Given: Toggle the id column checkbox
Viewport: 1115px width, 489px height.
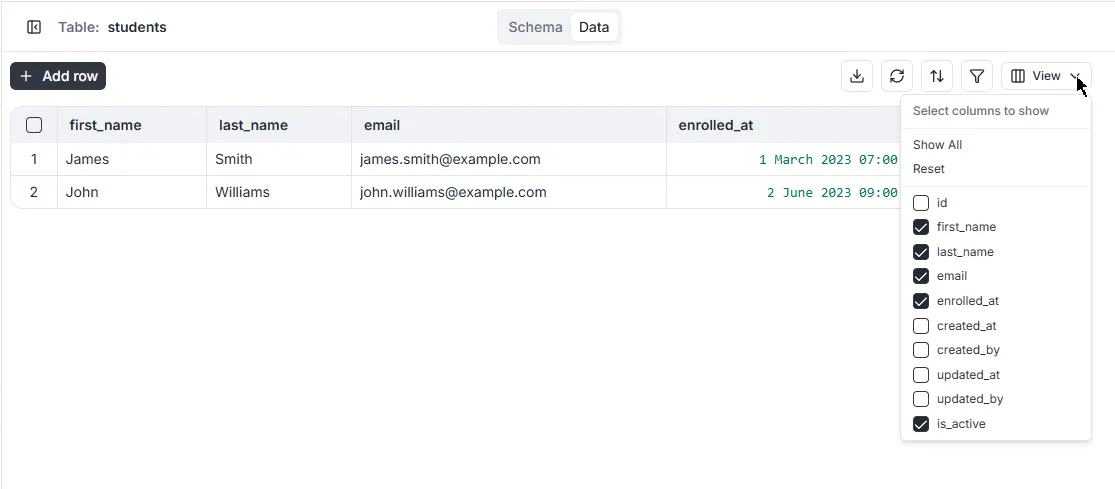Looking at the screenshot, I should click(x=921, y=203).
